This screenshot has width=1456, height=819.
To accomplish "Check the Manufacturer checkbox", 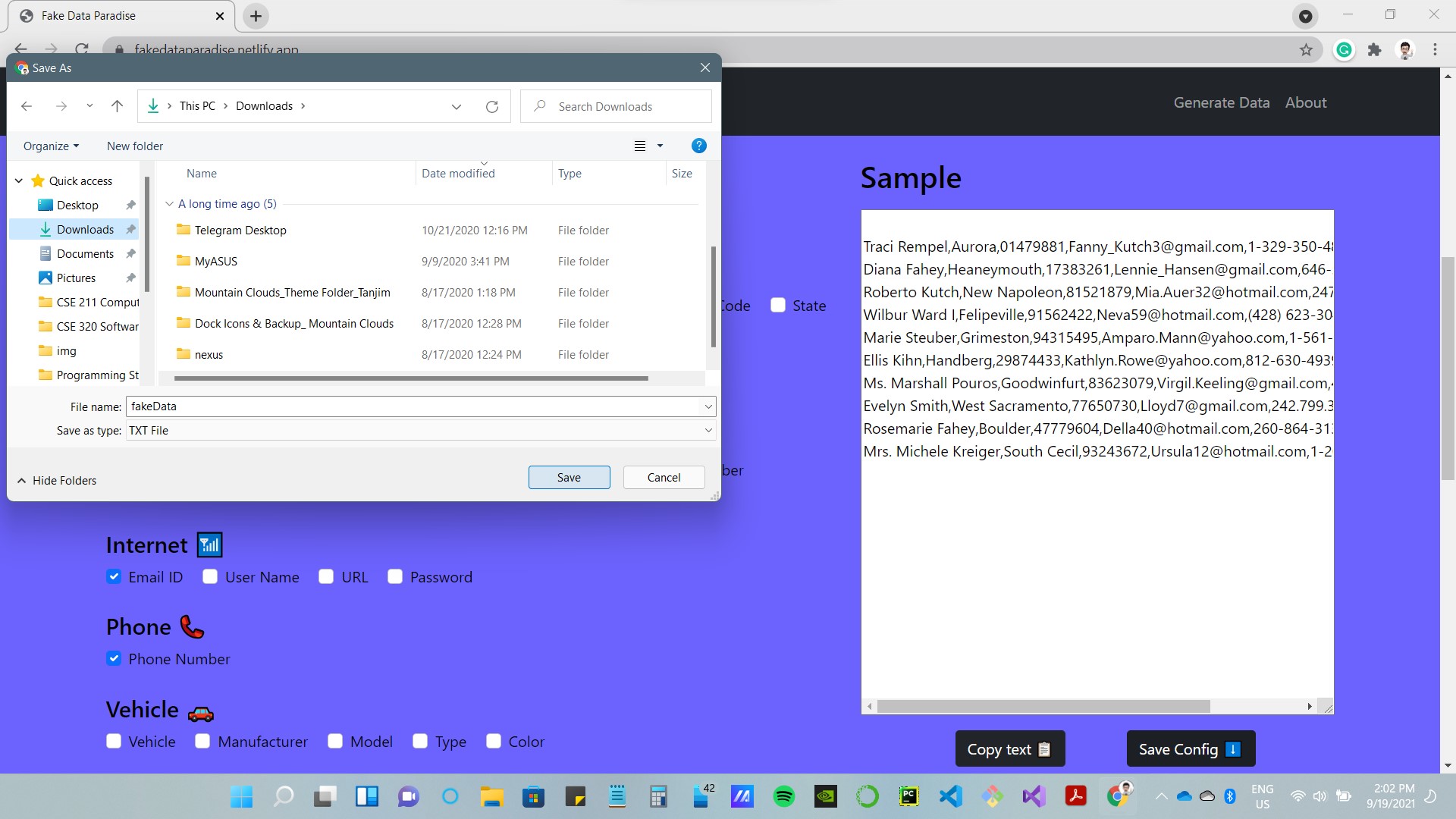I will [x=202, y=742].
